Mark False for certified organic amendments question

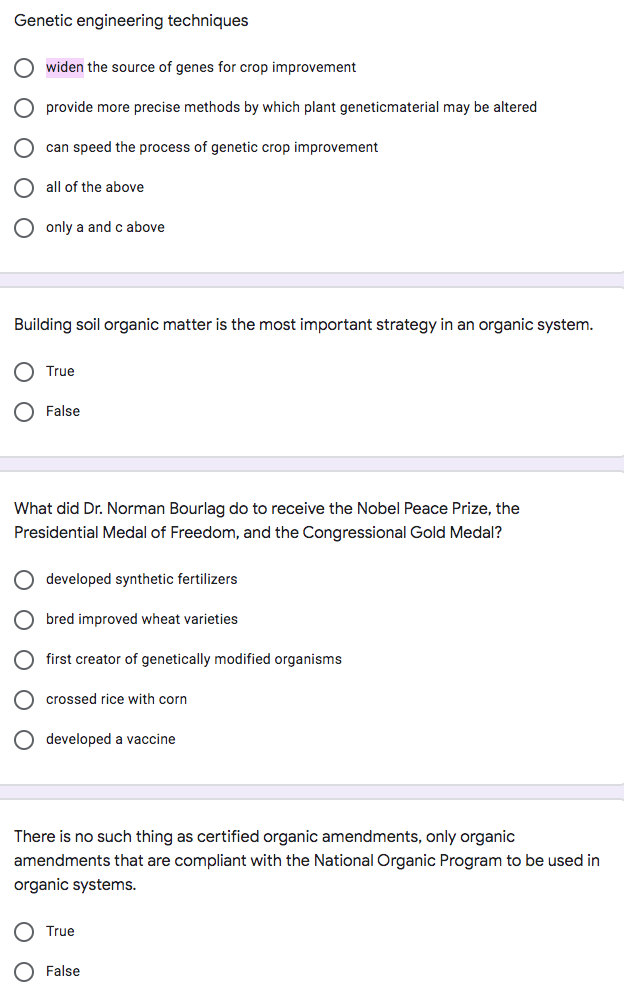(x=23, y=972)
